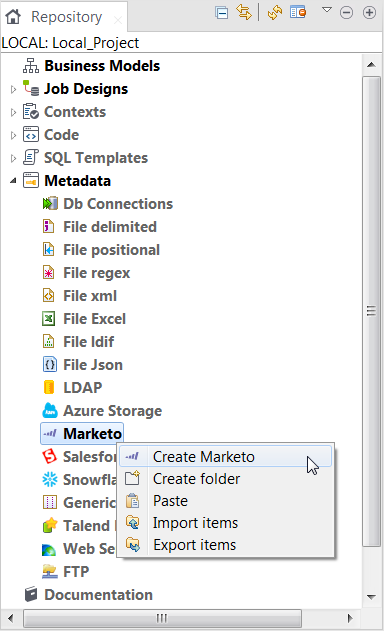Click the Web Service globe icon

(49, 549)
